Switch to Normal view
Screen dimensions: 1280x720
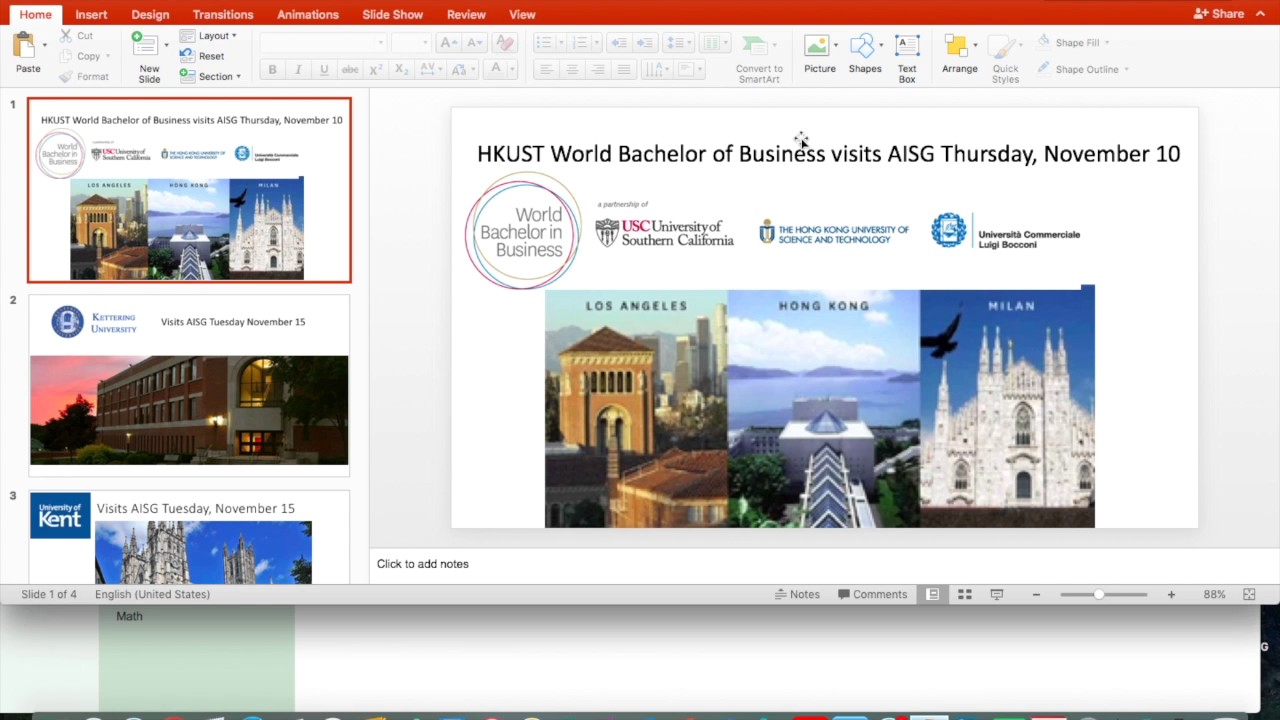tap(932, 594)
